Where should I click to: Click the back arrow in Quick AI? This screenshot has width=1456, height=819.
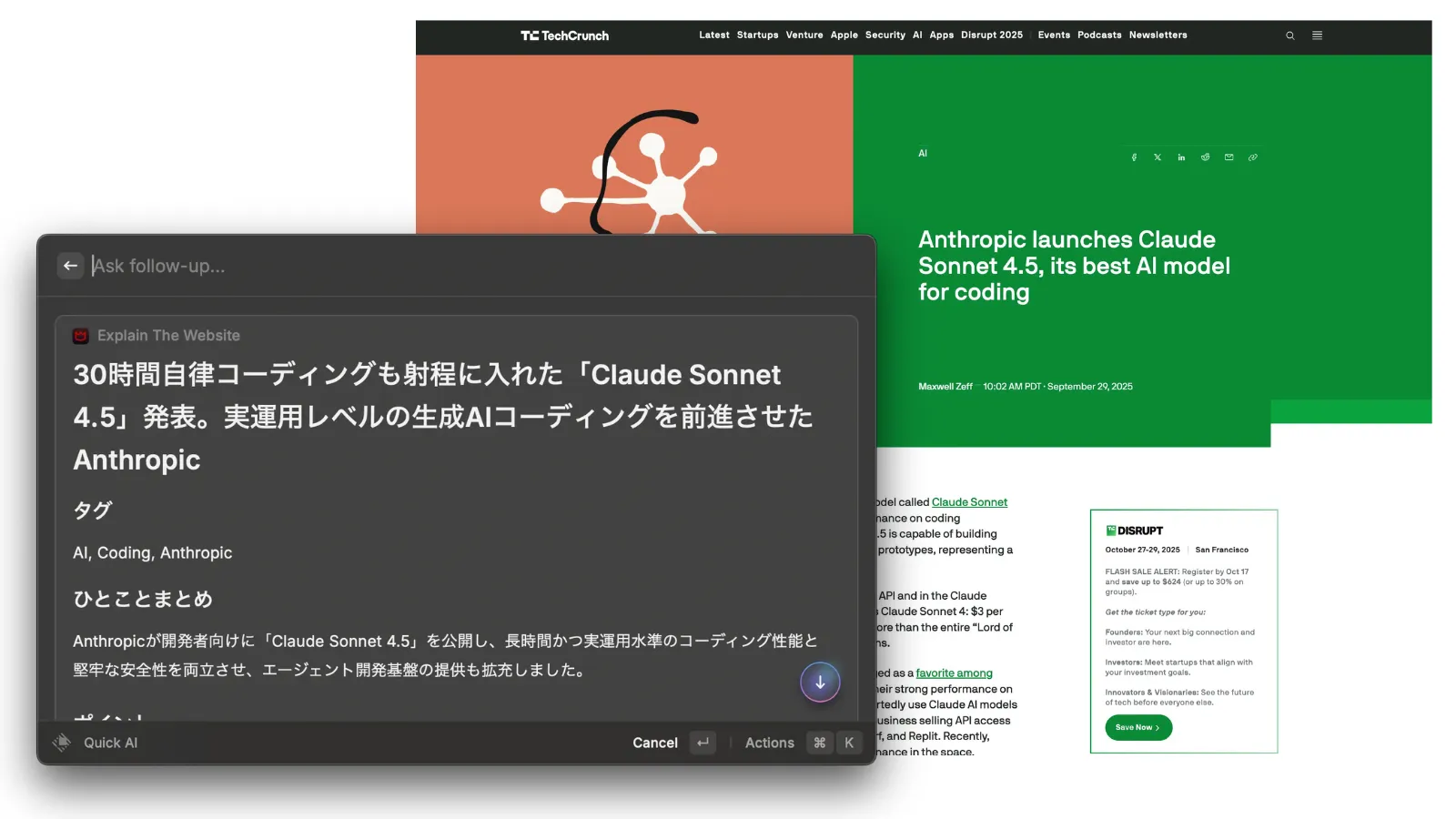70,266
